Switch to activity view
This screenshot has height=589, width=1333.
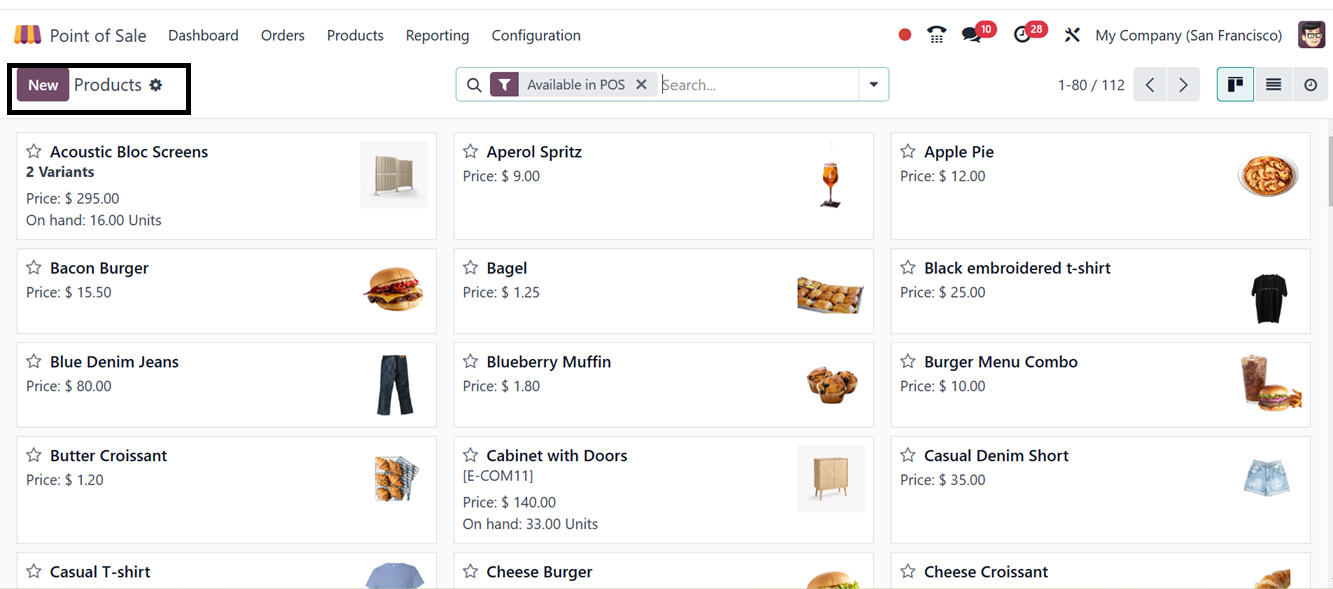(1310, 85)
